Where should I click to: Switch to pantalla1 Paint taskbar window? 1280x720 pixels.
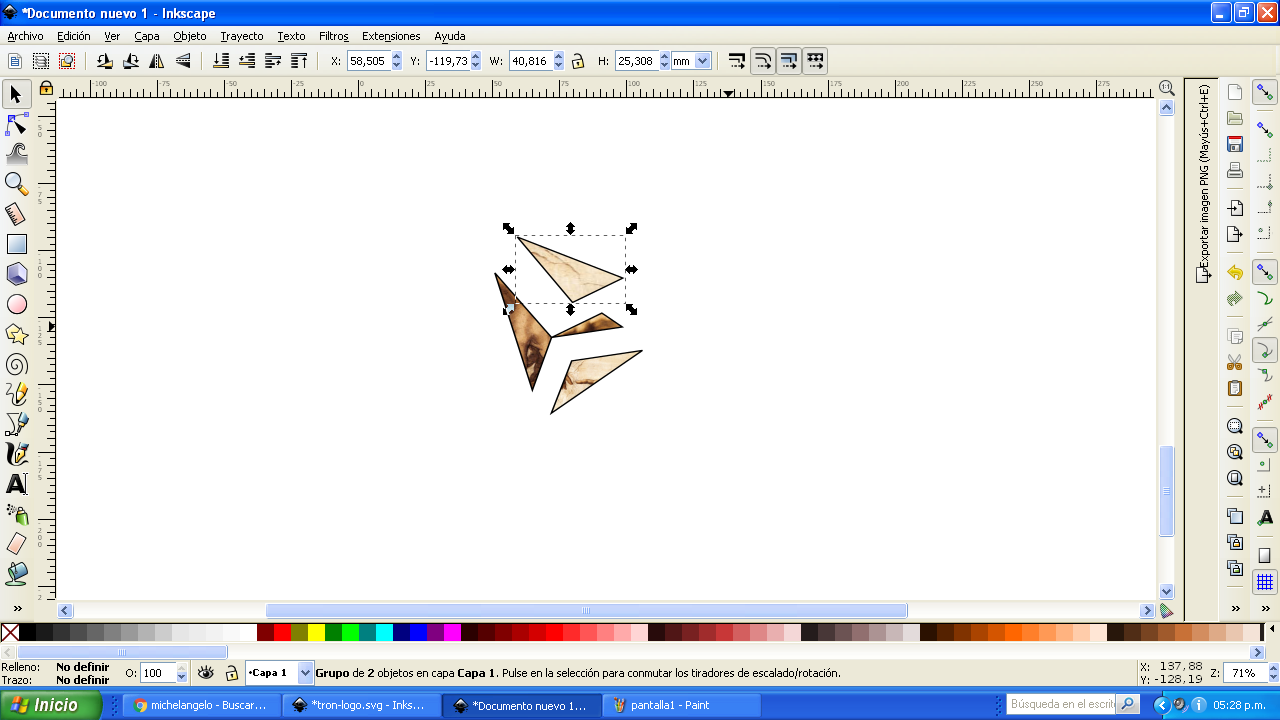(x=681, y=705)
